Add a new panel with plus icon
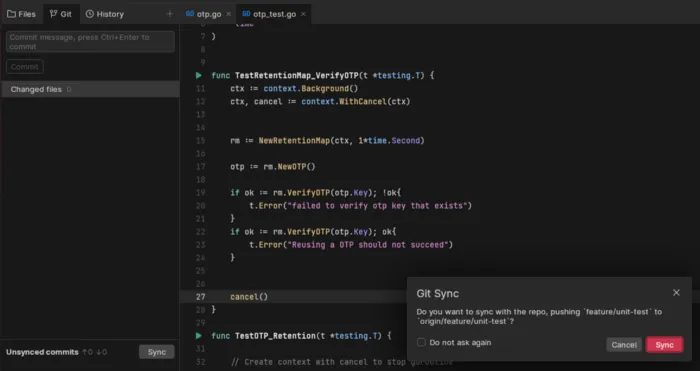 [169, 14]
